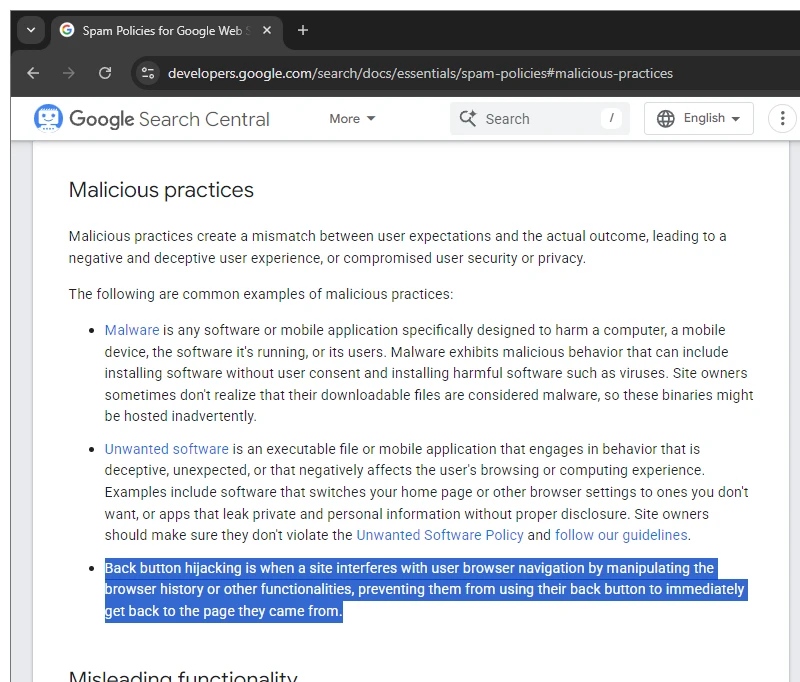Open the English language selector
The image size is (800, 682).
[x=699, y=119]
